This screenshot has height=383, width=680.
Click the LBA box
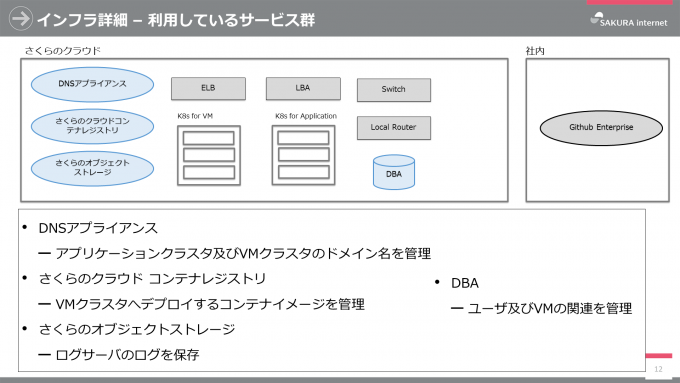click(303, 88)
